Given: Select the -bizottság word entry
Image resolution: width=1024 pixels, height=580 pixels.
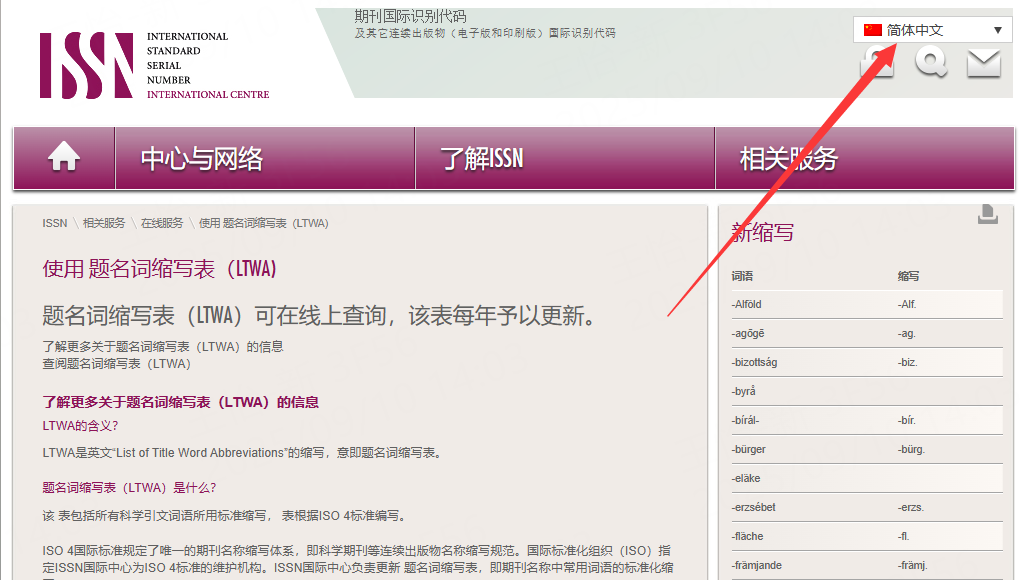Looking at the screenshot, I should point(754,362).
